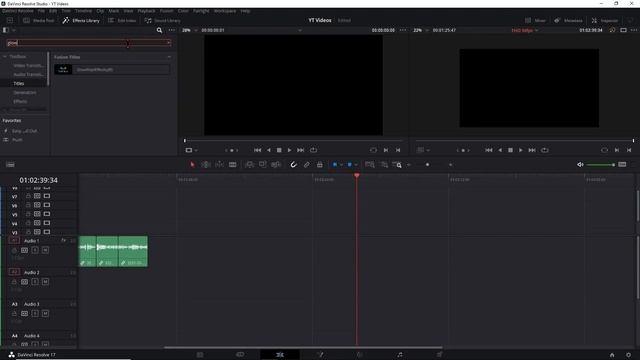Collapse the Toolbox tree section

tap(5, 56)
